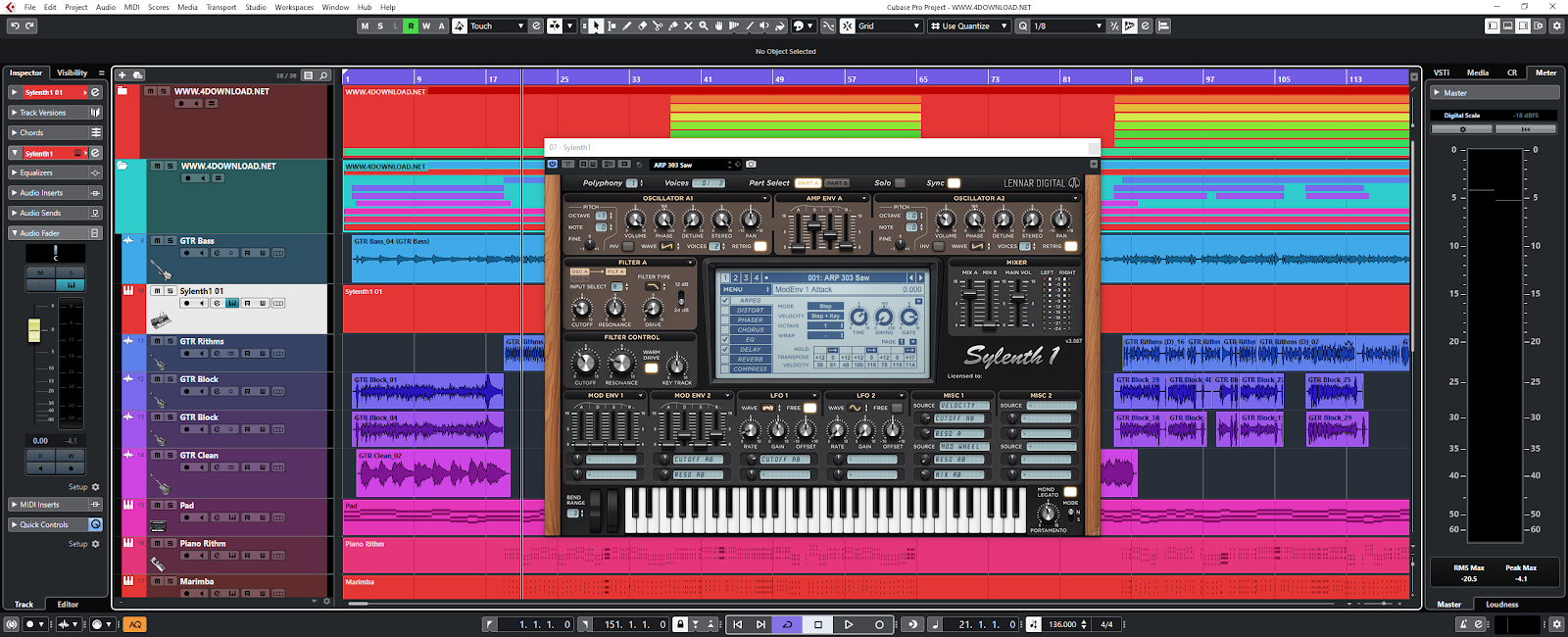The height and width of the screenshot is (637, 1568).
Task: Open the track search magnifier icon
Action: pyautogui.click(x=322, y=74)
